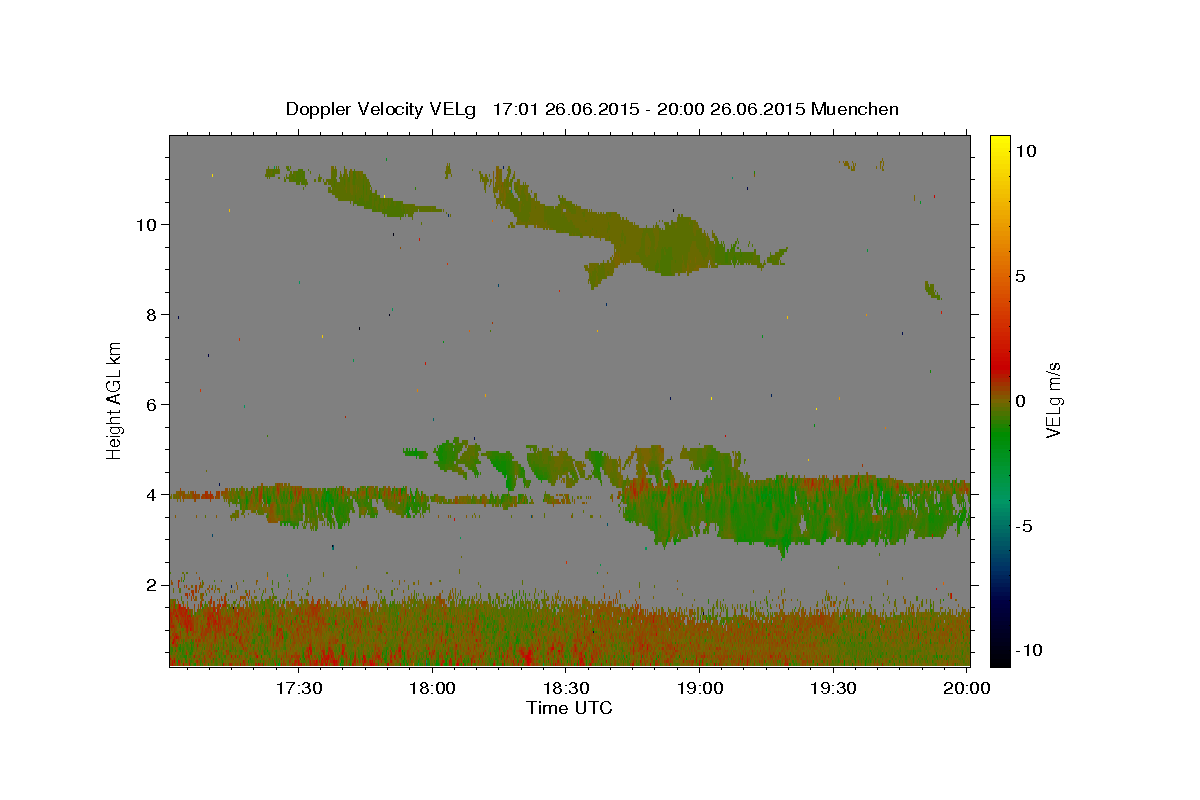Click the dark bottom end of the colorbar
Viewport: 1200px width, 800px height.
click(x=999, y=657)
